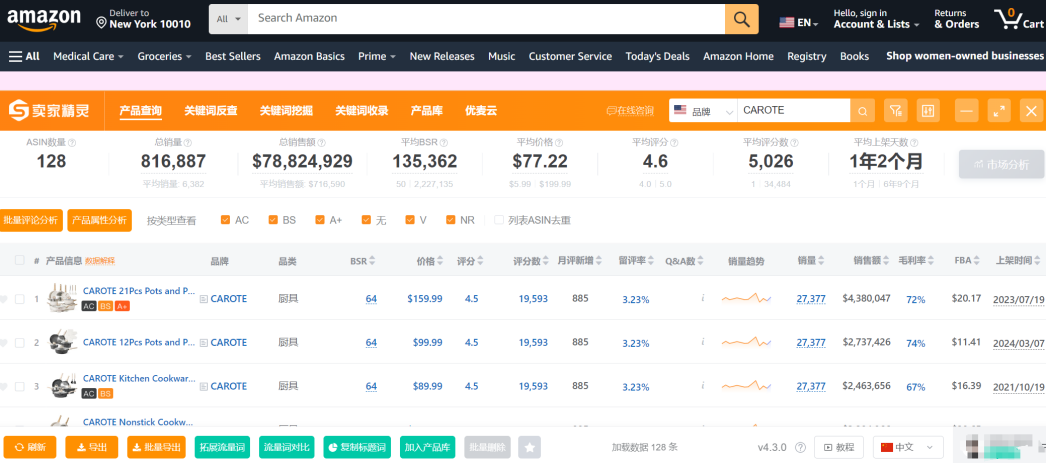Screen dimensions: 1046x464
Task: Open Best Sellers in Amazon nav
Action: tap(233, 57)
